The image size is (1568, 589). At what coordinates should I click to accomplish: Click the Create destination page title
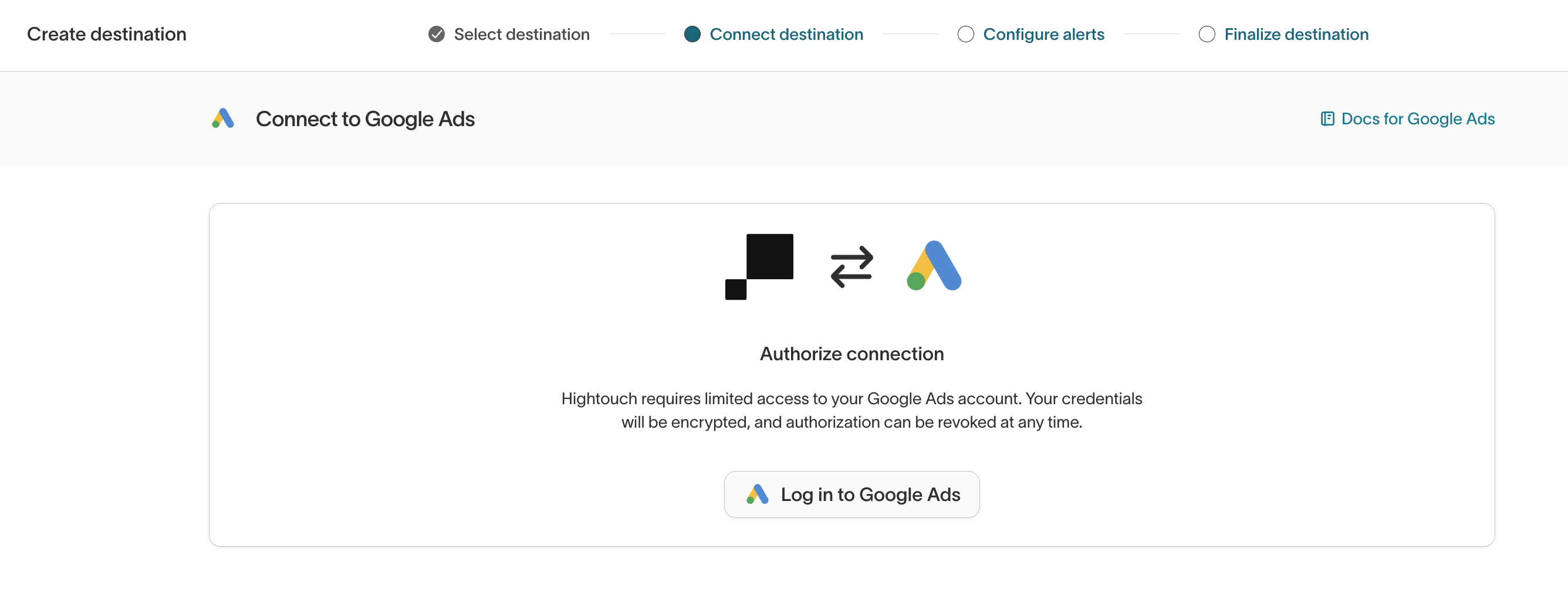coord(107,34)
